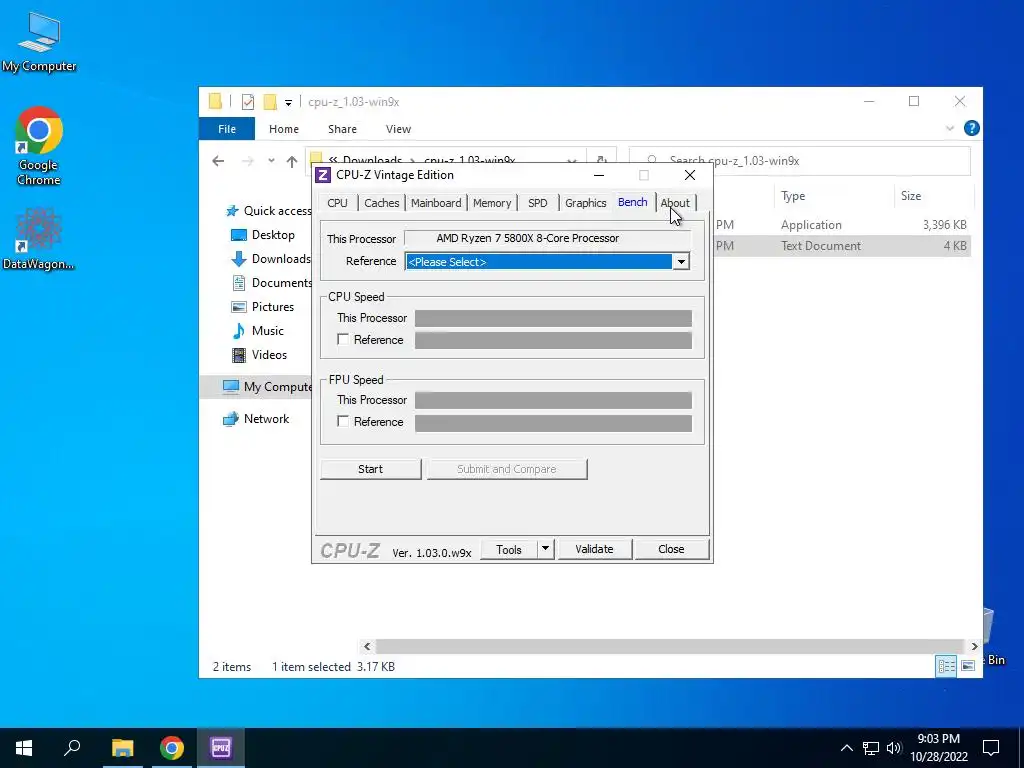Click the Windows Start button
This screenshot has height=768, width=1024.
tap(24, 748)
